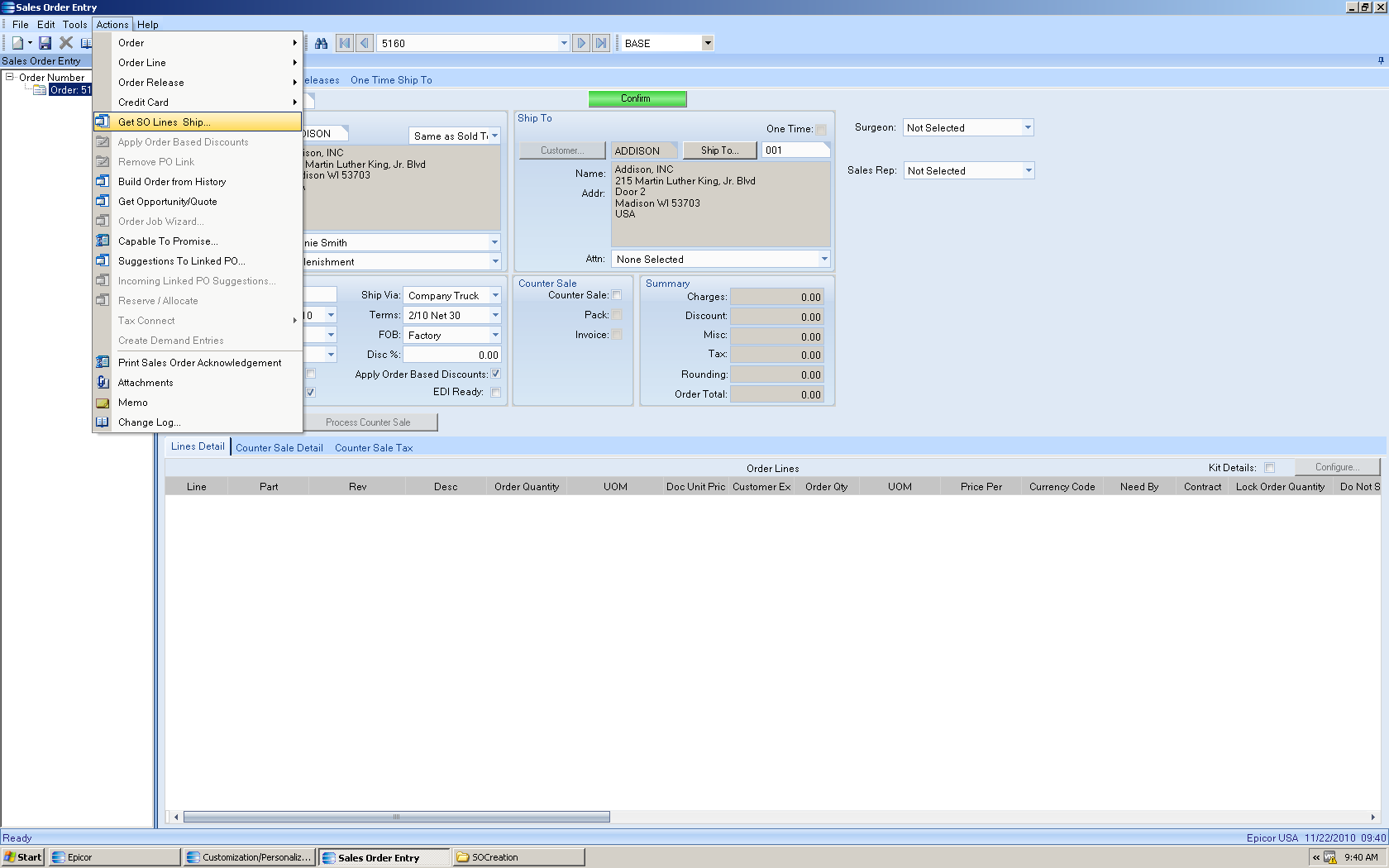Open the order number 5160 dropdown
This screenshot has height=868, width=1389.
point(564,43)
